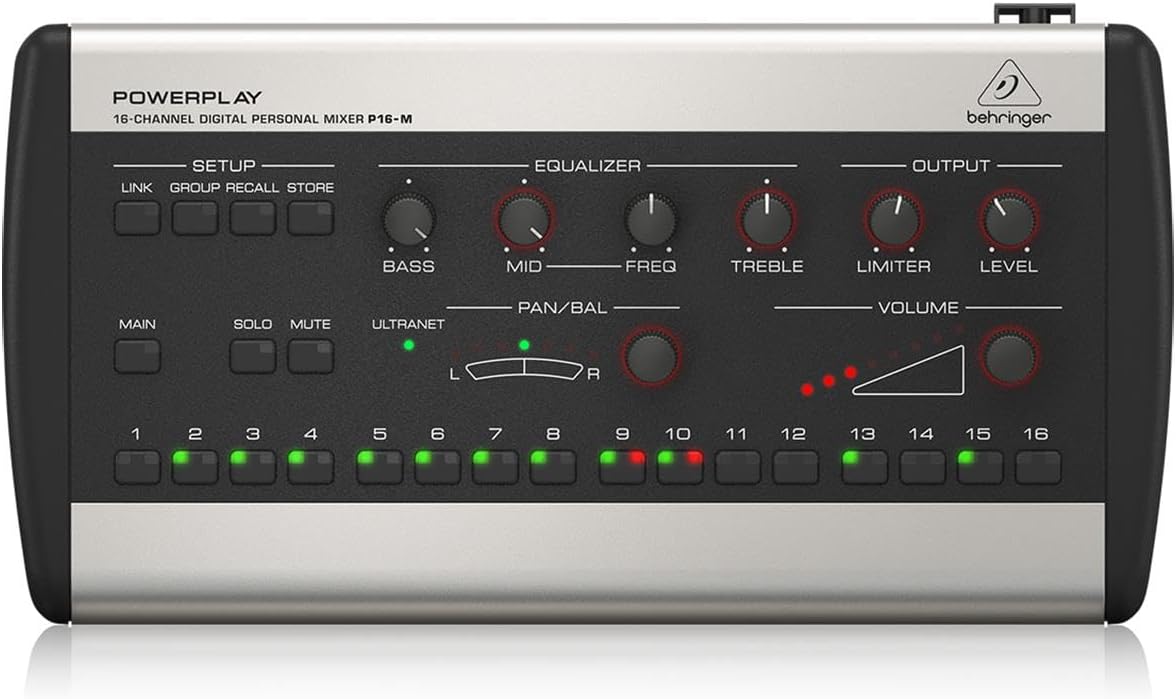
Task: Adjust the LIMITER knob in the output section
Action: point(893,218)
